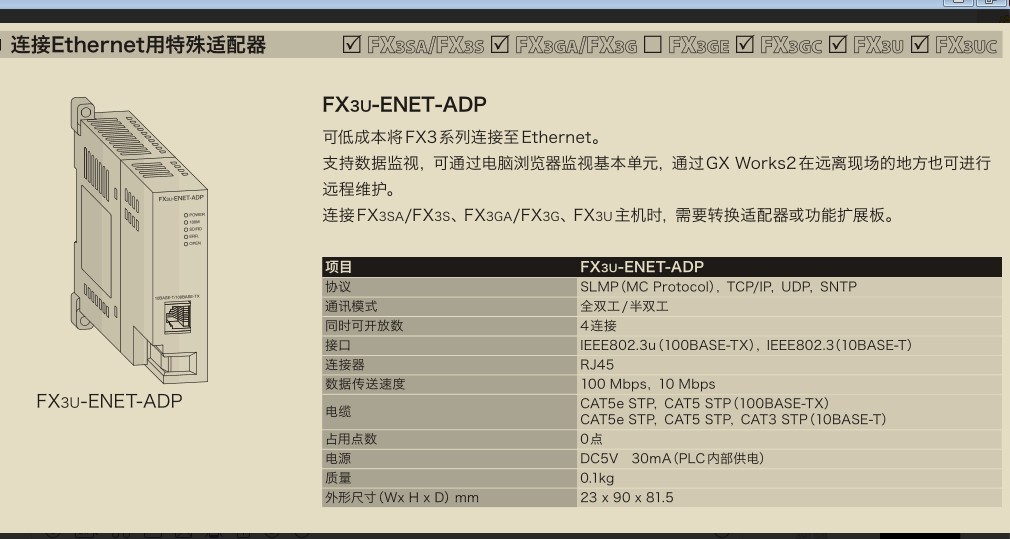The image size is (1010, 539).
Task: Click the FX3SA/FX3S checkbox
Action: click(352, 44)
